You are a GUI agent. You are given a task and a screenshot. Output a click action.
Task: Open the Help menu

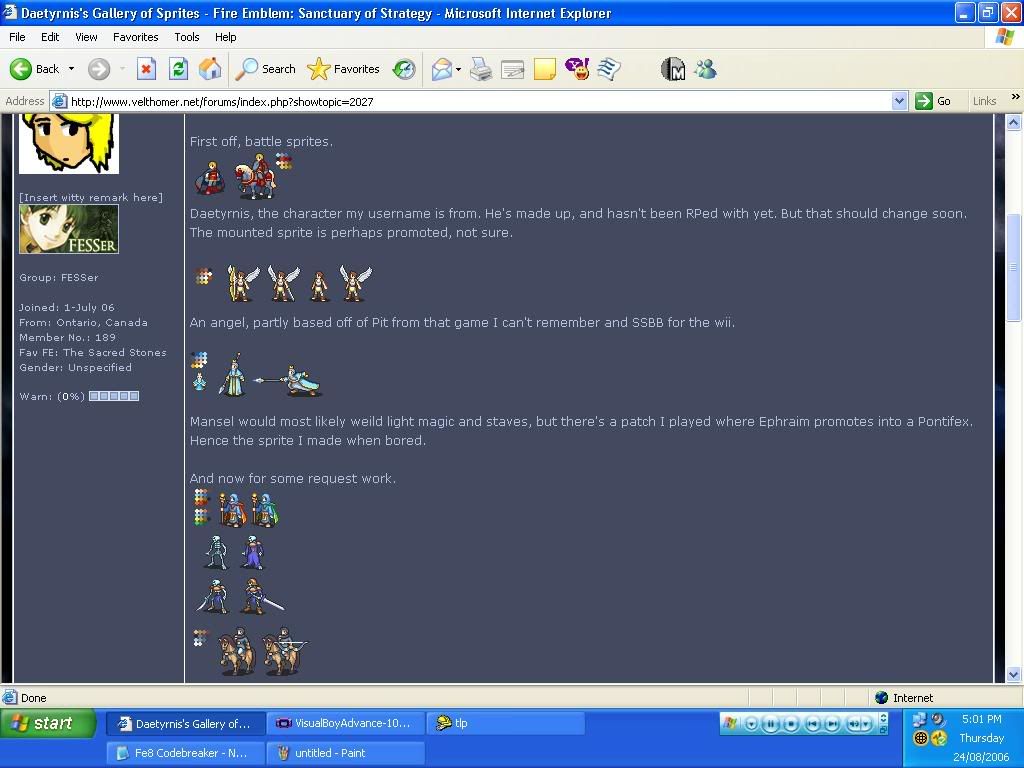coord(225,37)
